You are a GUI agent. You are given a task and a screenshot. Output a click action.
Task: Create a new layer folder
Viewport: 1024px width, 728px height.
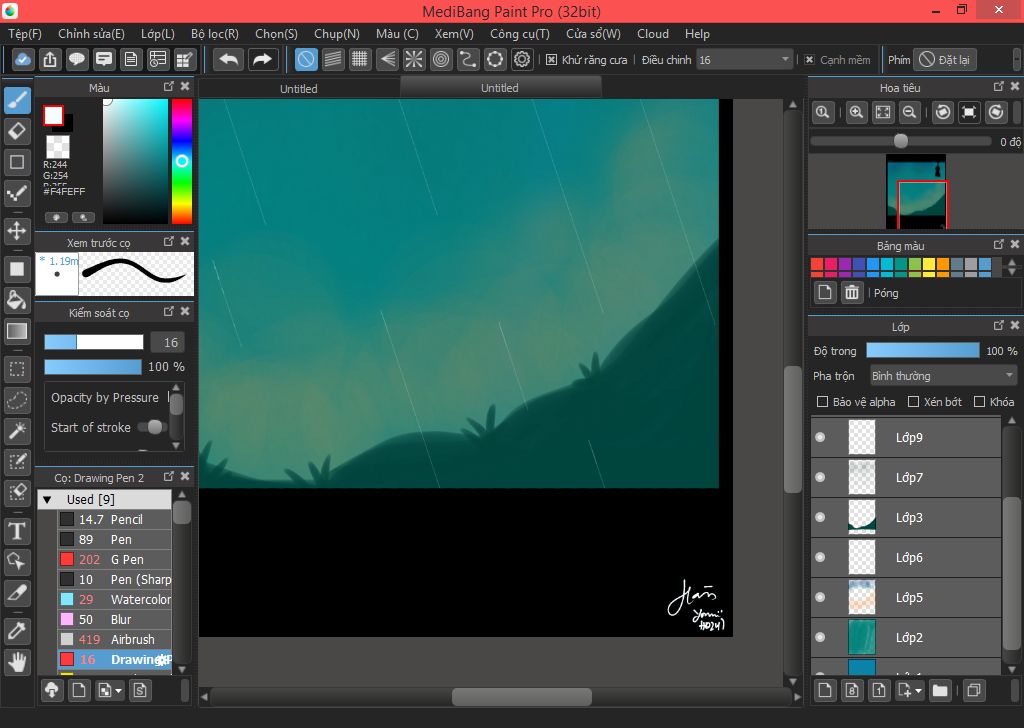tap(940, 690)
